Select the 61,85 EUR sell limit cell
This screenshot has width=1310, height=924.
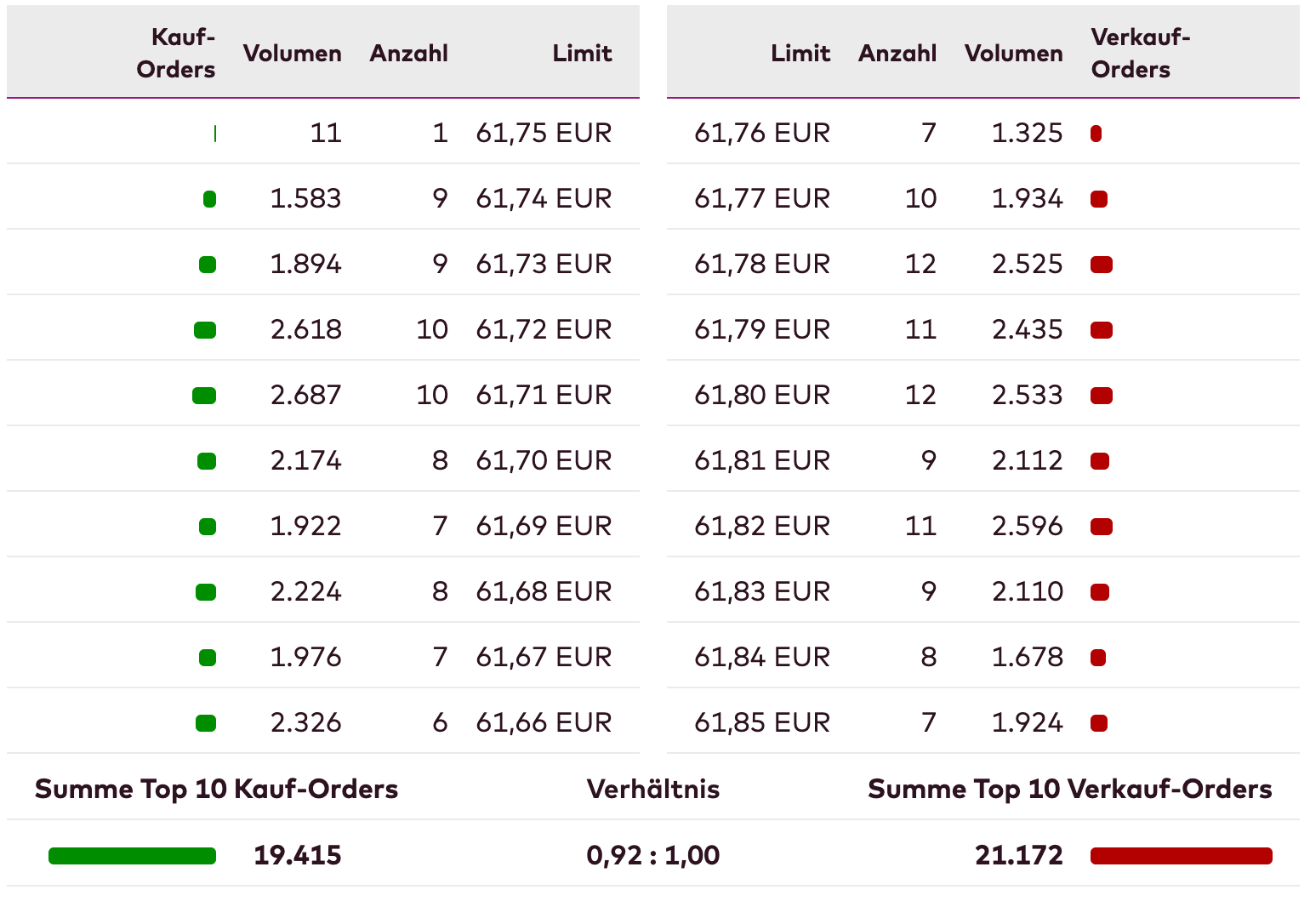point(761,723)
